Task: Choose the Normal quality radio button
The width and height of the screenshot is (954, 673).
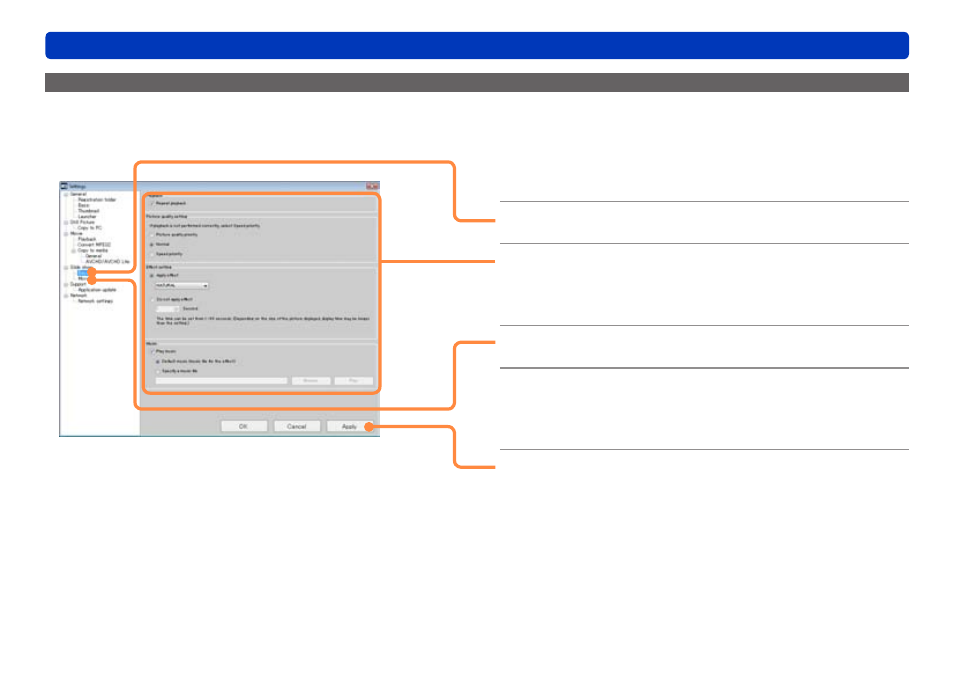Action: [x=152, y=245]
